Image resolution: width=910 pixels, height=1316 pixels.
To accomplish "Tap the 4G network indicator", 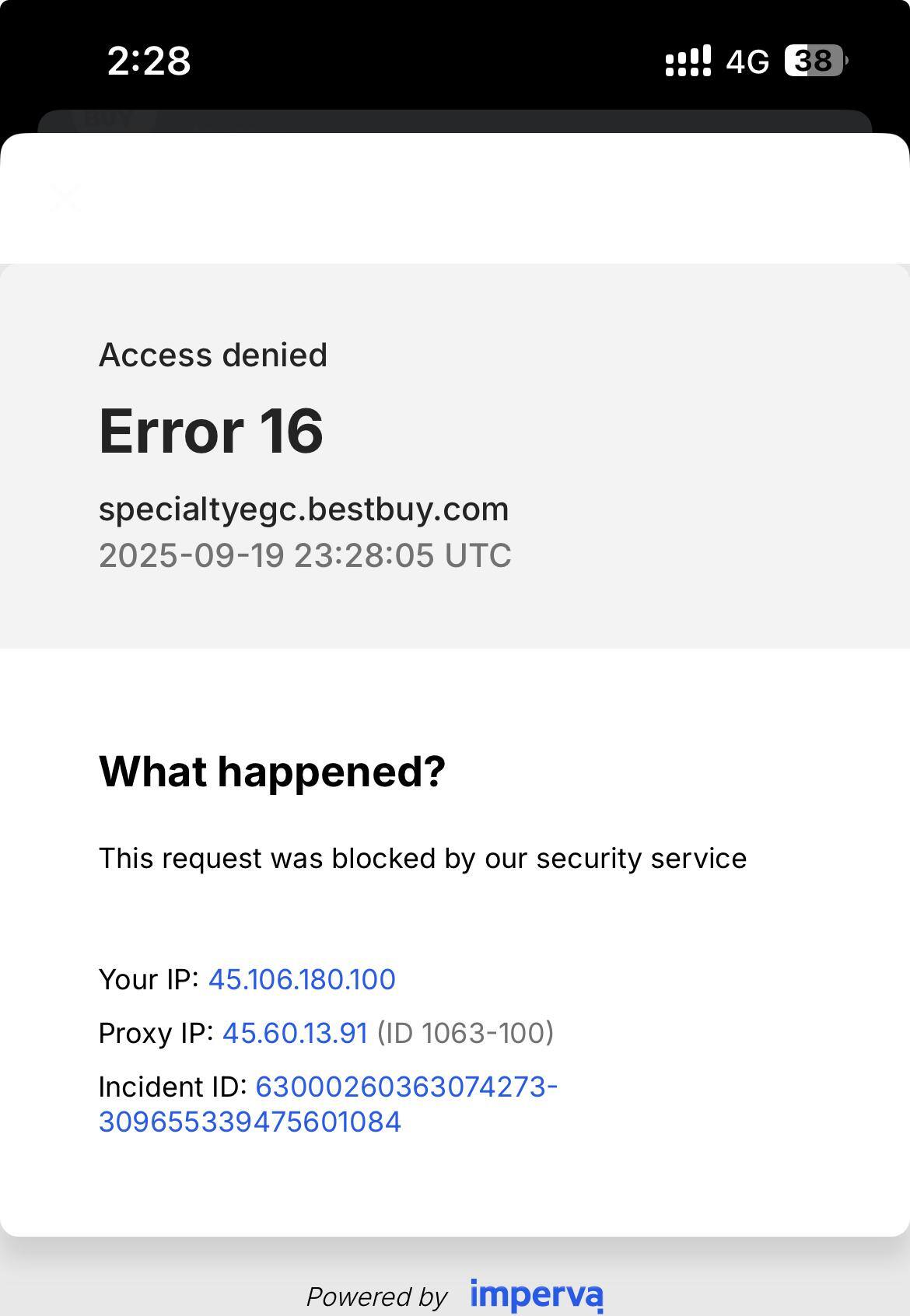I will pyautogui.click(x=747, y=61).
